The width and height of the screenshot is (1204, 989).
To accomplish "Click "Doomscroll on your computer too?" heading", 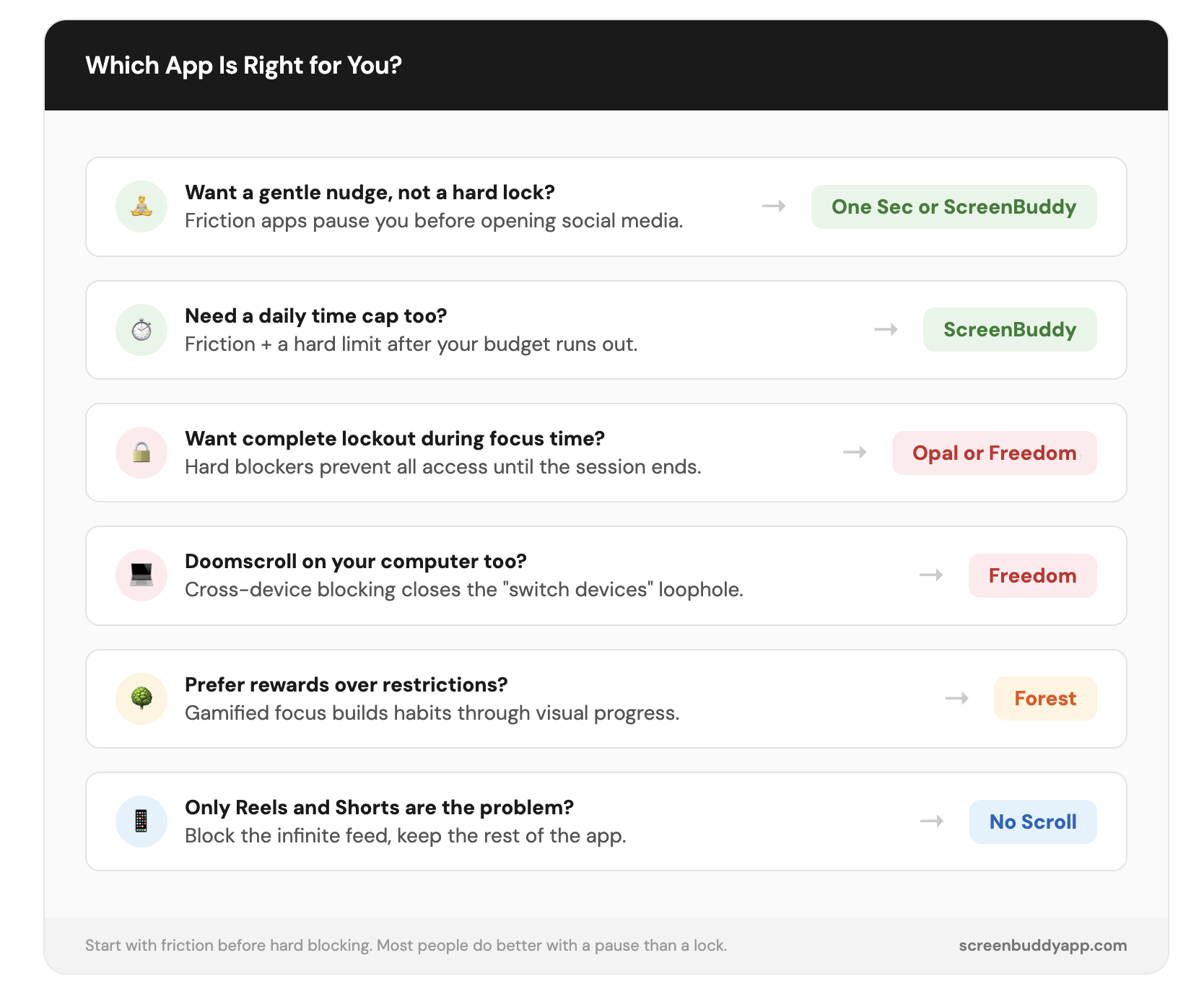I will 356,562.
